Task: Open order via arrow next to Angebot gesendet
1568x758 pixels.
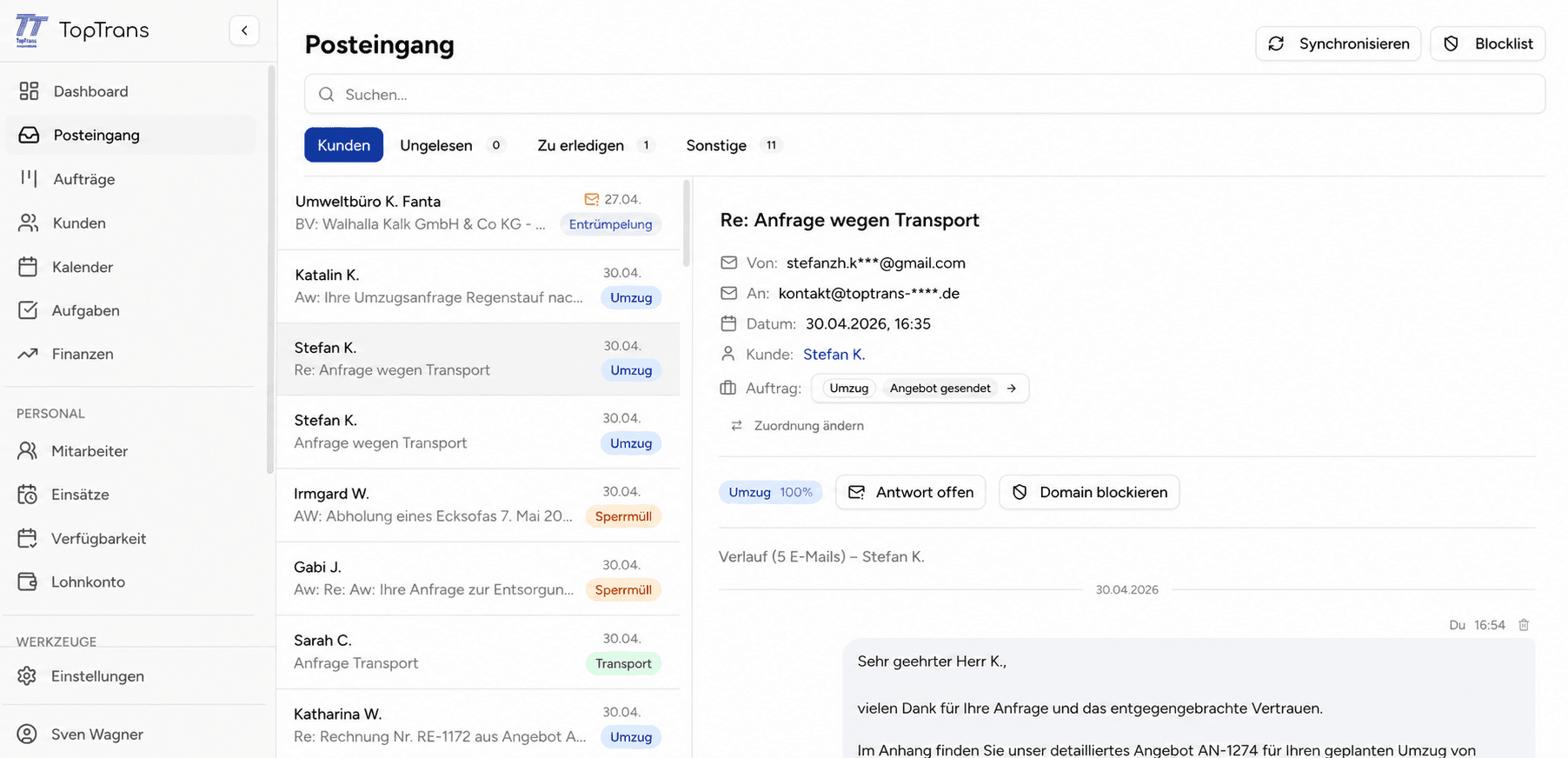Action: pyautogui.click(x=1012, y=389)
